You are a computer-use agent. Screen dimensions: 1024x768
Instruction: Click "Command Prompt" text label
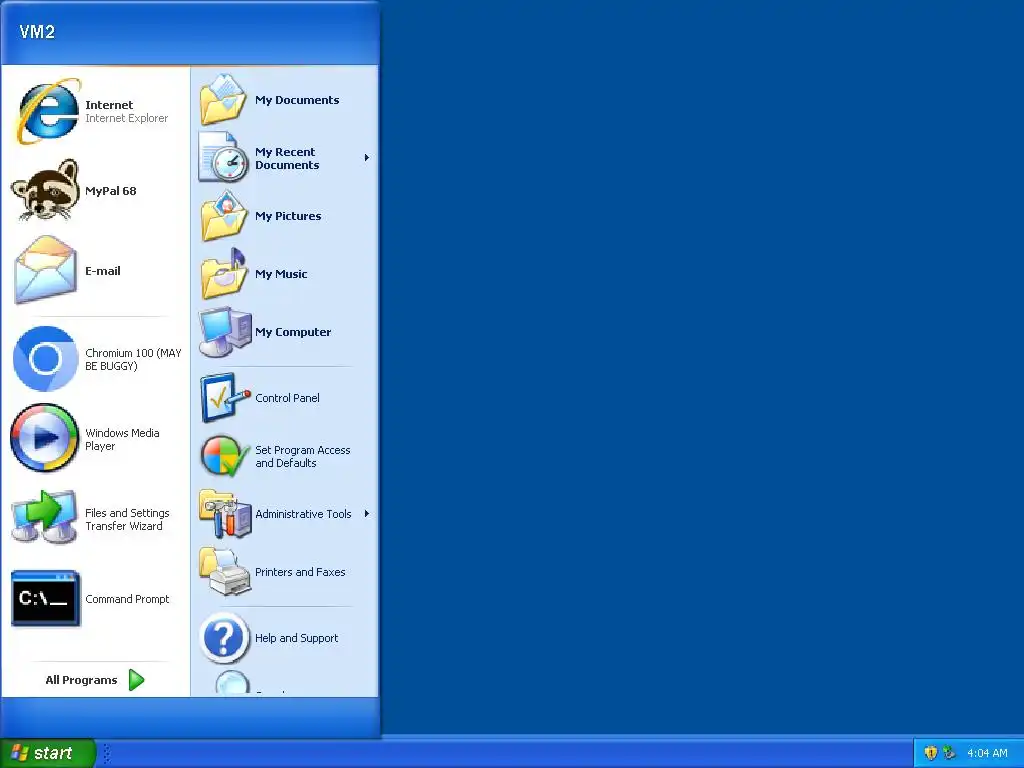click(127, 599)
